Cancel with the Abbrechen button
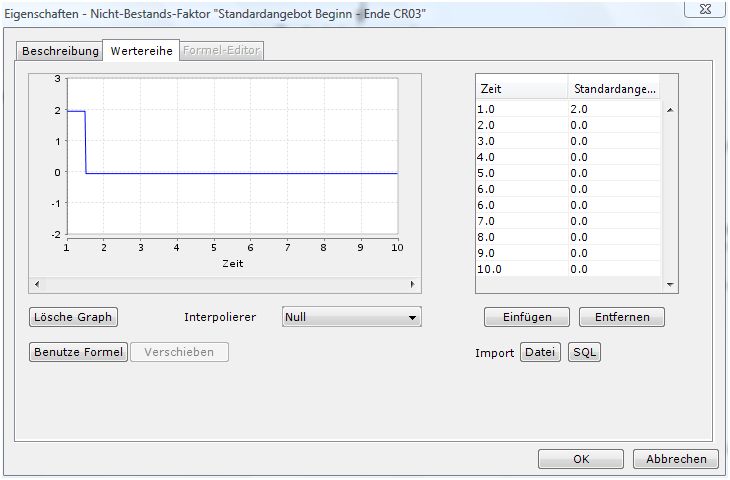The image size is (730, 480). click(676, 459)
